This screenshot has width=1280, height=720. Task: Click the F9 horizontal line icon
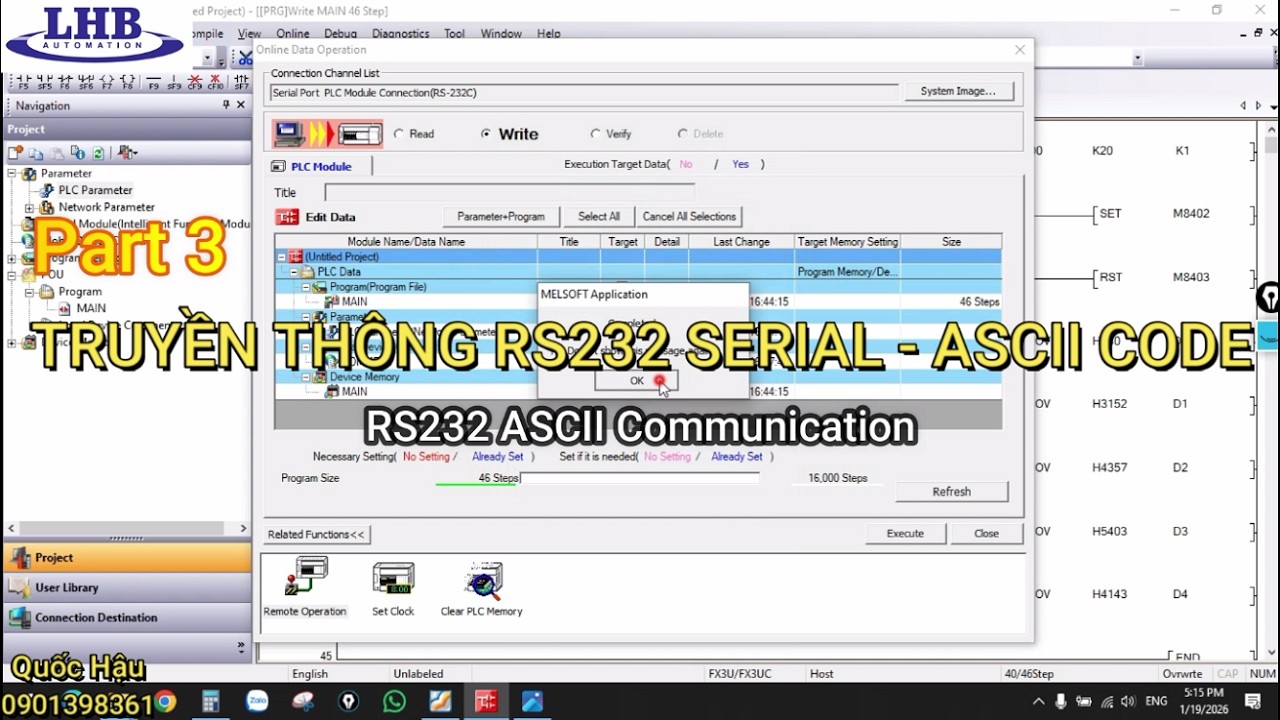click(154, 81)
